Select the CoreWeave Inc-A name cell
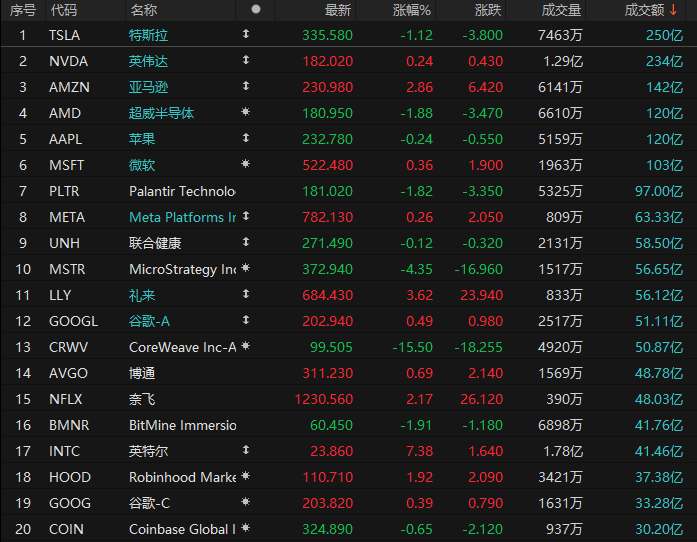The height and width of the screenshot is (542, 697). [182, 347]
